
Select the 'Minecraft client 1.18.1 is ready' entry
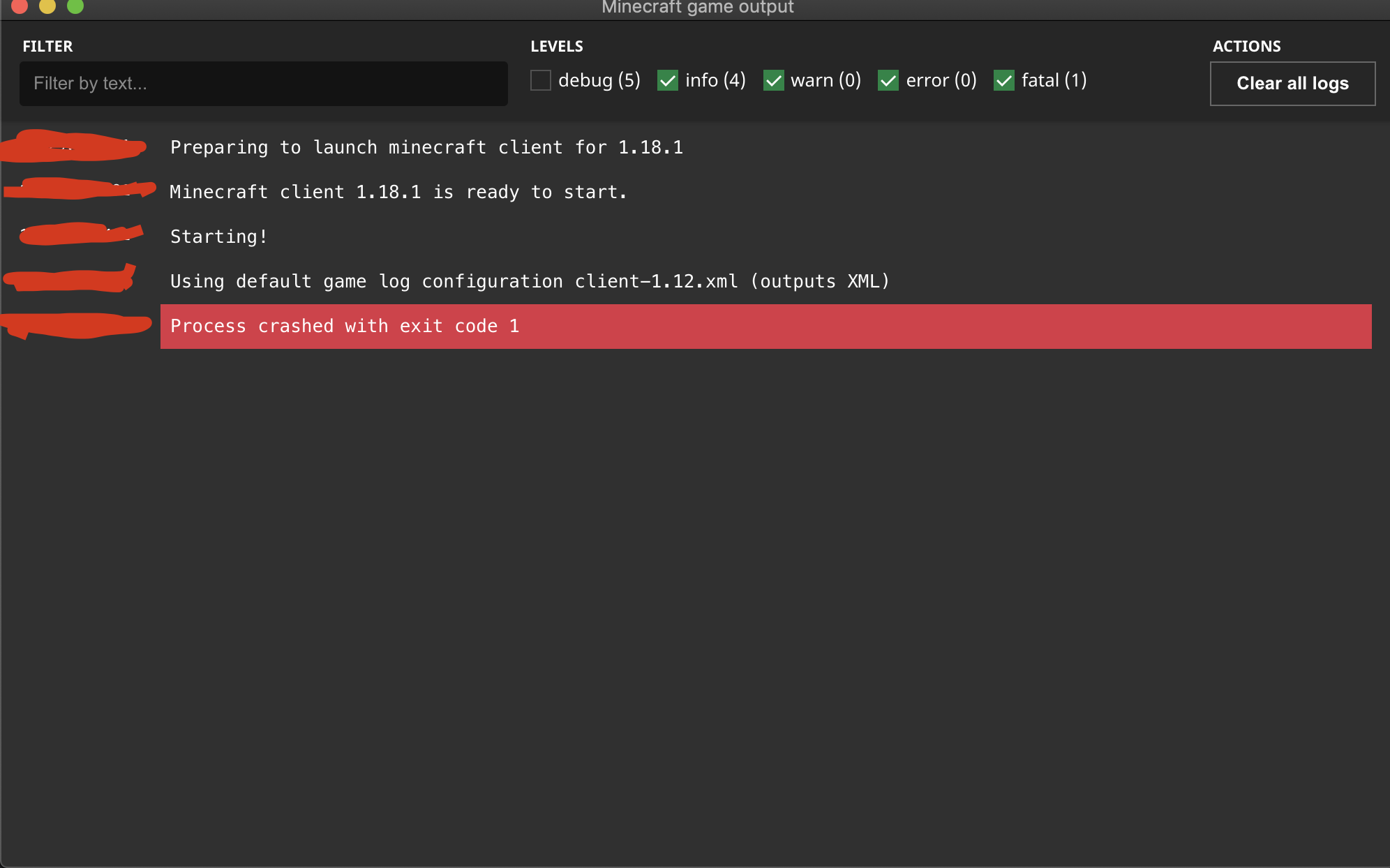(398, 192)
